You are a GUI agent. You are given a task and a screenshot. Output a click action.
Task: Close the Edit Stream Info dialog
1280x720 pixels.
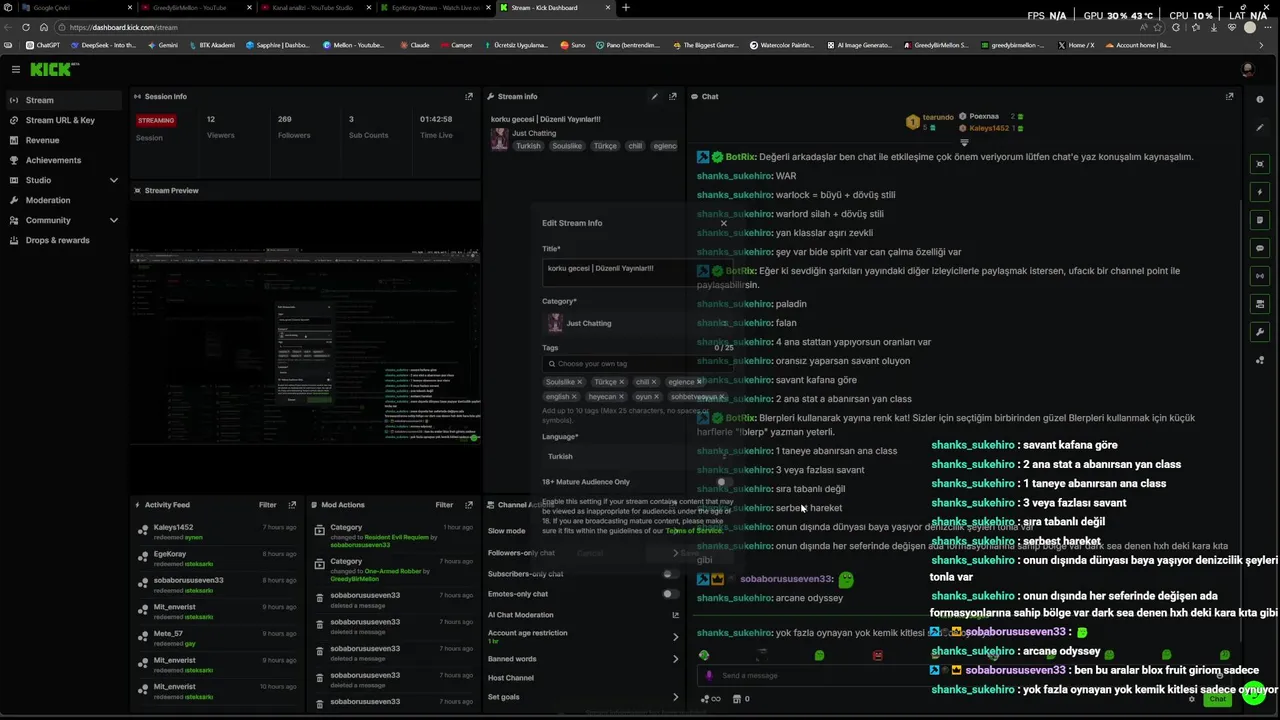pyautogui.click(x=724, y=223)
